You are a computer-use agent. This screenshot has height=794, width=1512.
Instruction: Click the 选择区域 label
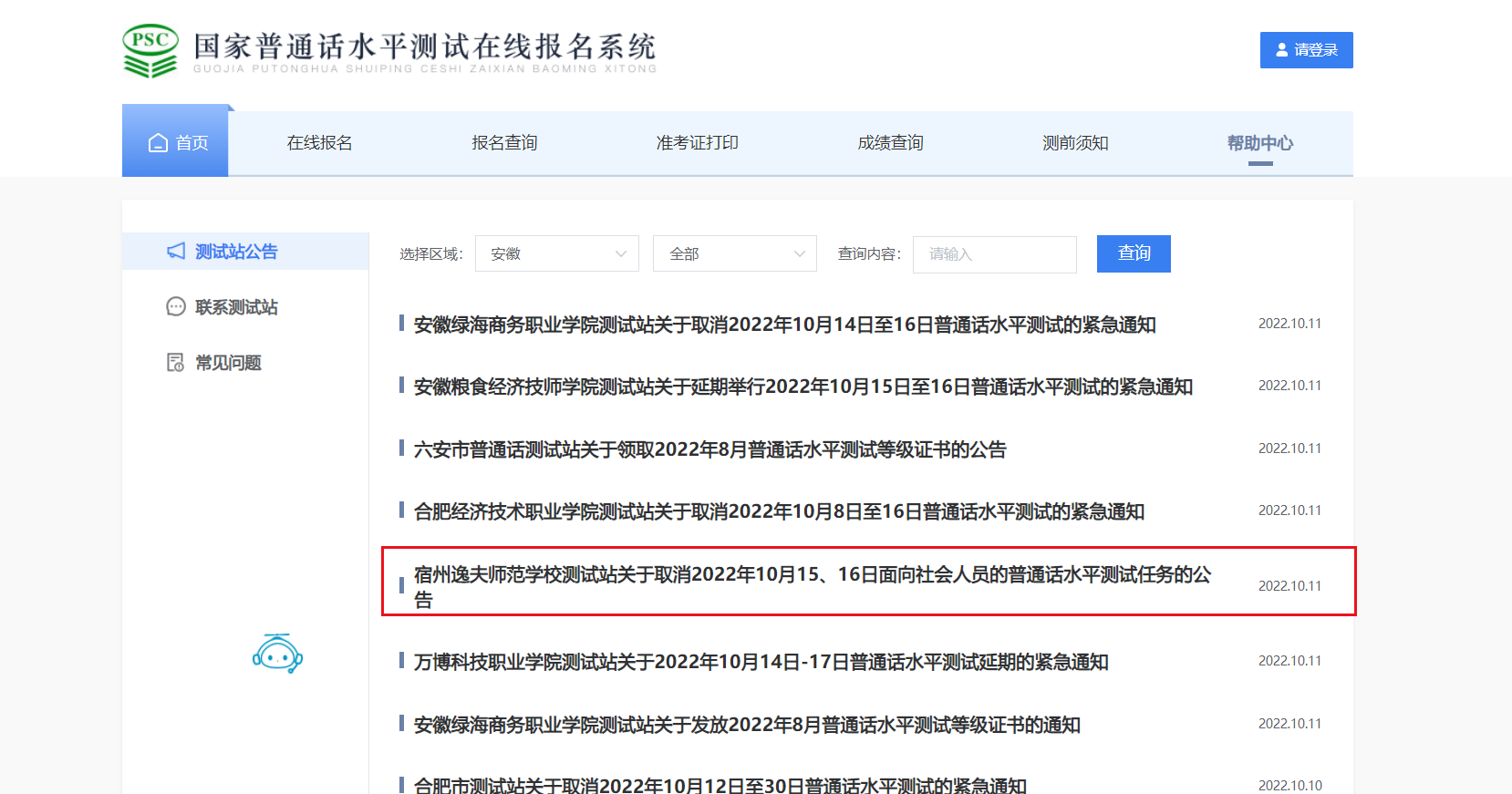(x=431, y=254)
